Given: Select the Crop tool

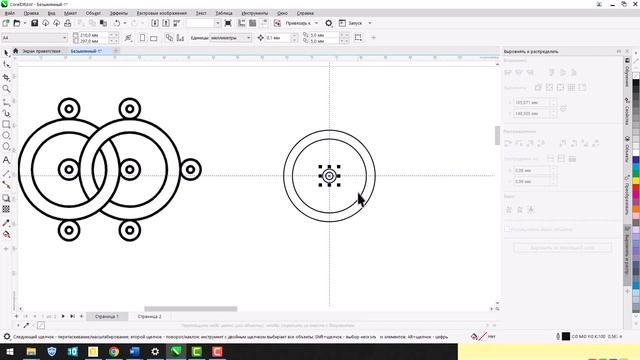Looking at the screenshot, I should [6, 77].
